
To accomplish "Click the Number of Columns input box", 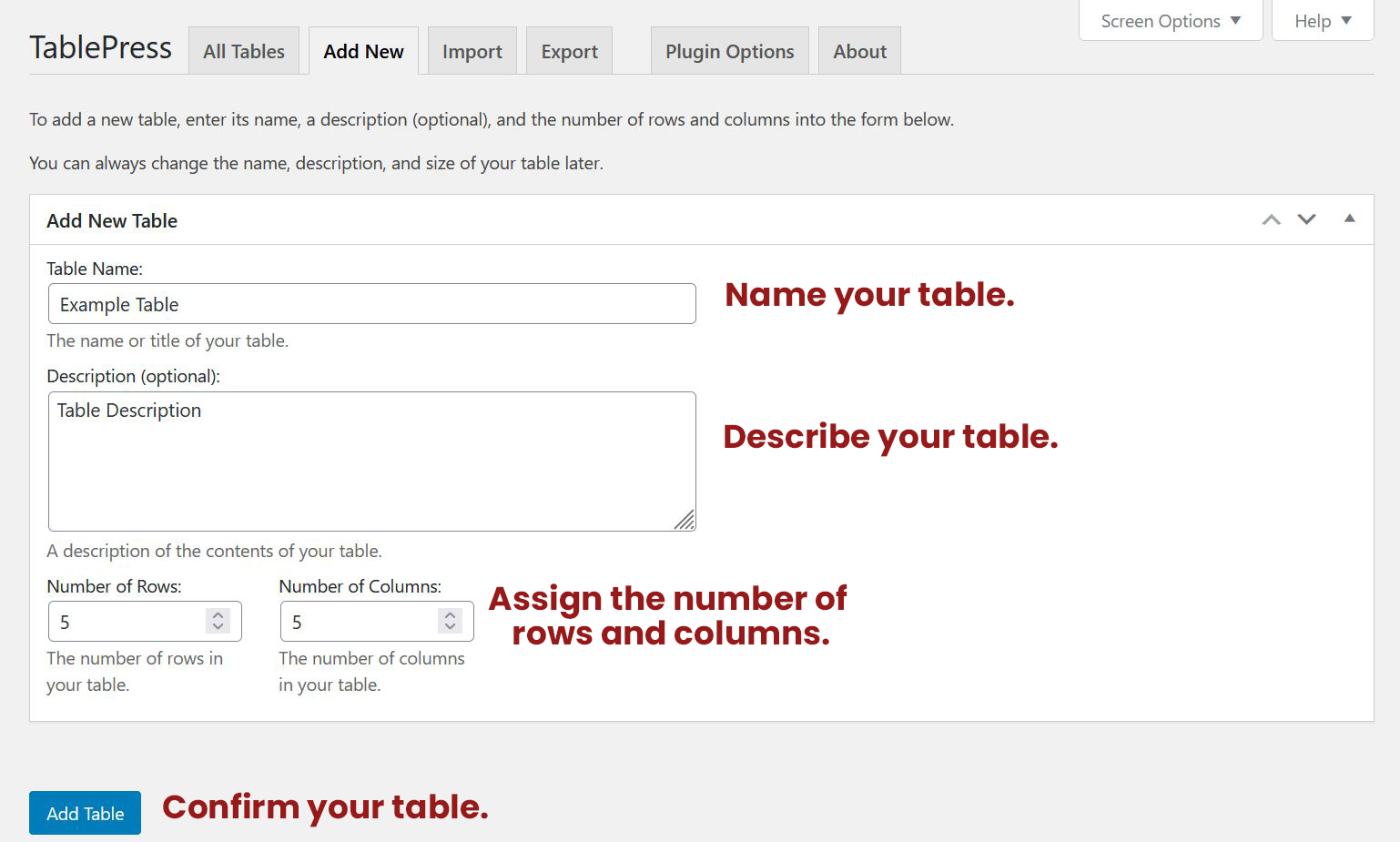I will [360, 622].
